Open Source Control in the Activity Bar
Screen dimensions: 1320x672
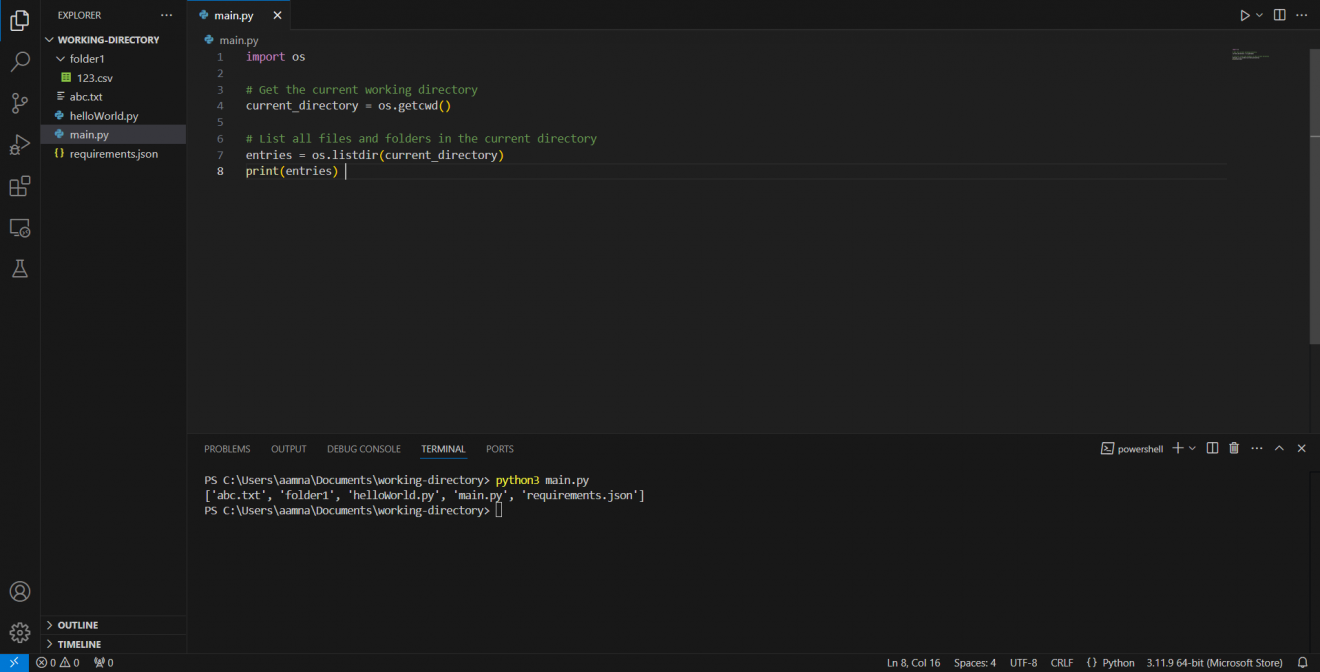(20, 103)
